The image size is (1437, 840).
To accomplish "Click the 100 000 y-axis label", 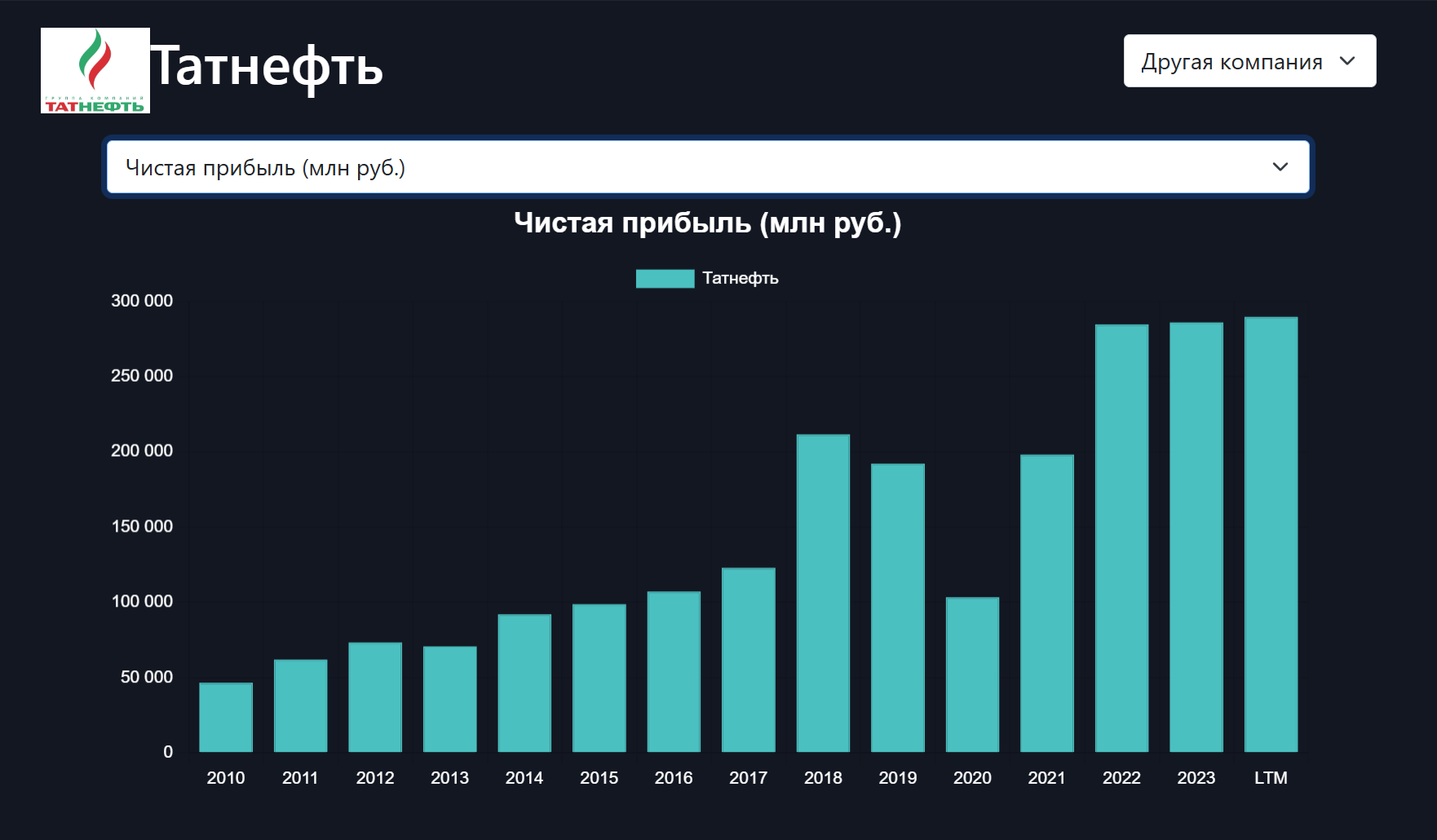I will [142, 601].
